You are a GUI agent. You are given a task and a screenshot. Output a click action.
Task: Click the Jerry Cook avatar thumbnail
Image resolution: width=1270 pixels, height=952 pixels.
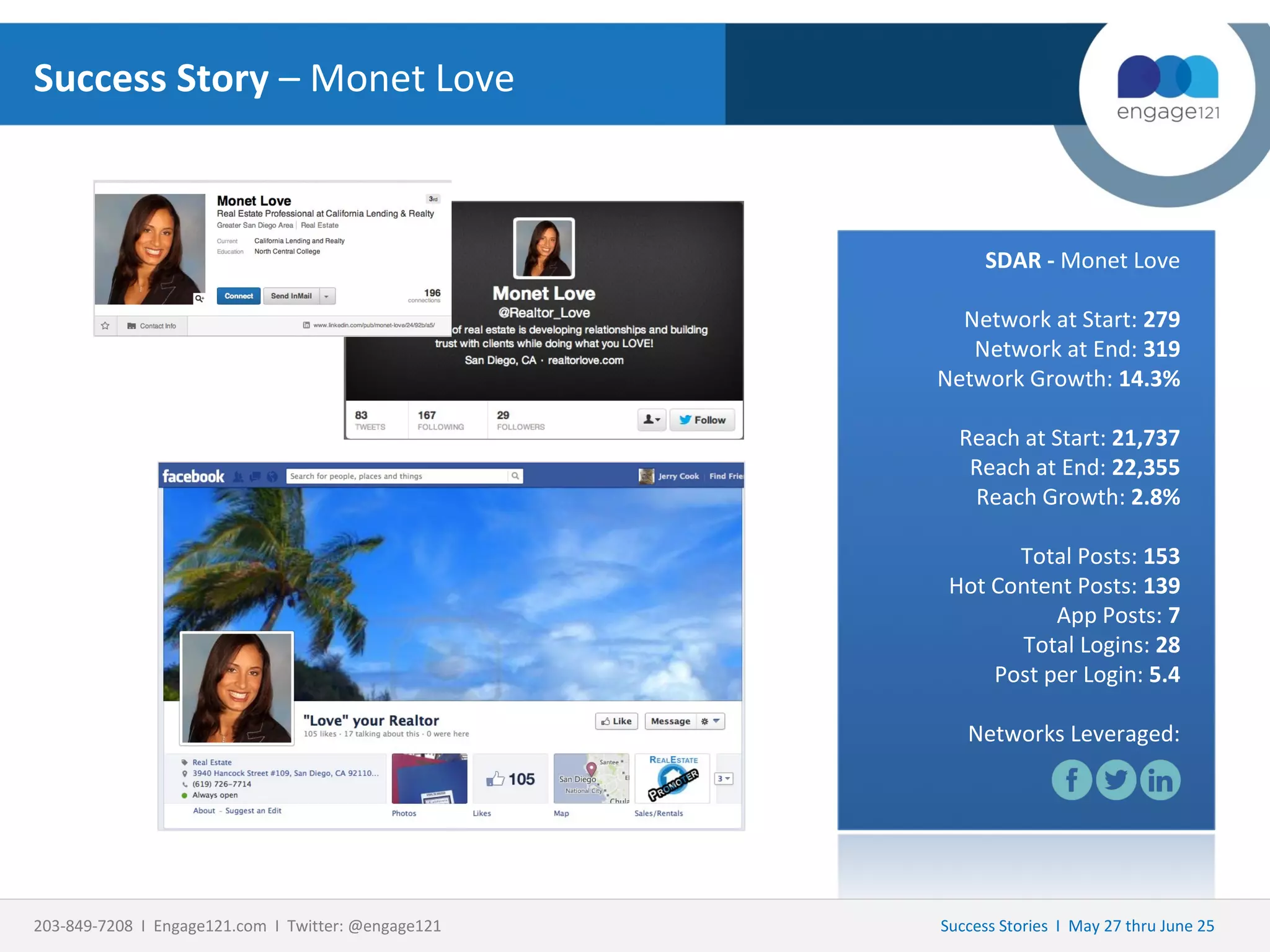point(646,476)
